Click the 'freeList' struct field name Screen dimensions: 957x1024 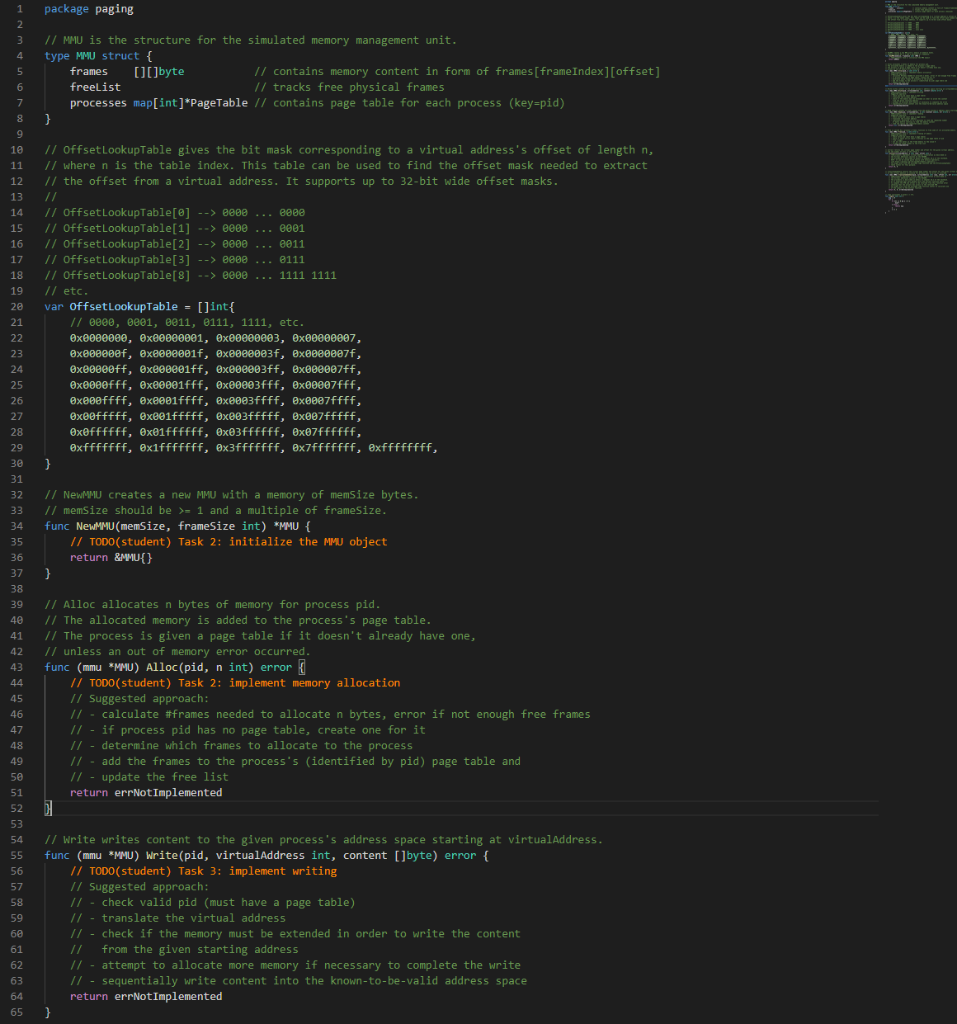point(95,87)
